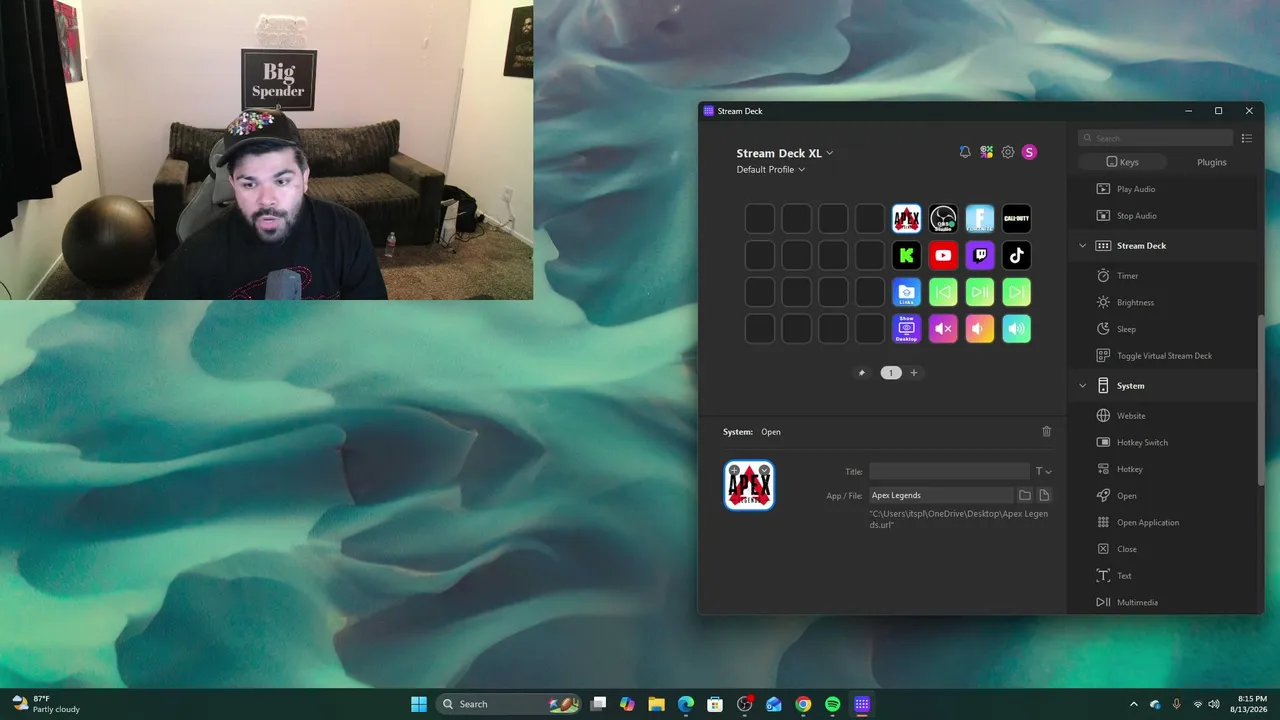Select the play/pause media key
The height and width of the screenshot is (720, 1280).
(x=980, y=292)
